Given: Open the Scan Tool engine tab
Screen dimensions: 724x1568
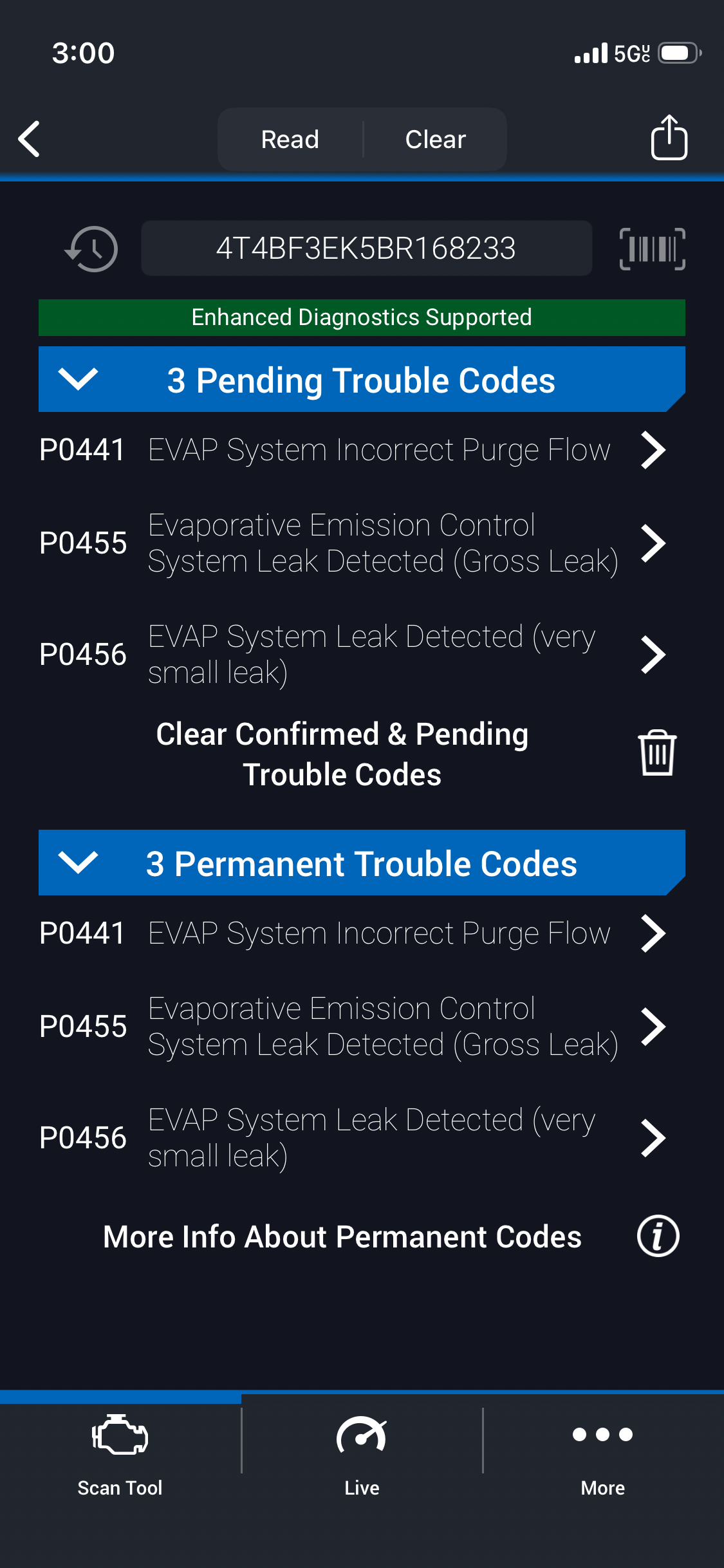Looking at the screenshot, I should tap(120, 1455).
